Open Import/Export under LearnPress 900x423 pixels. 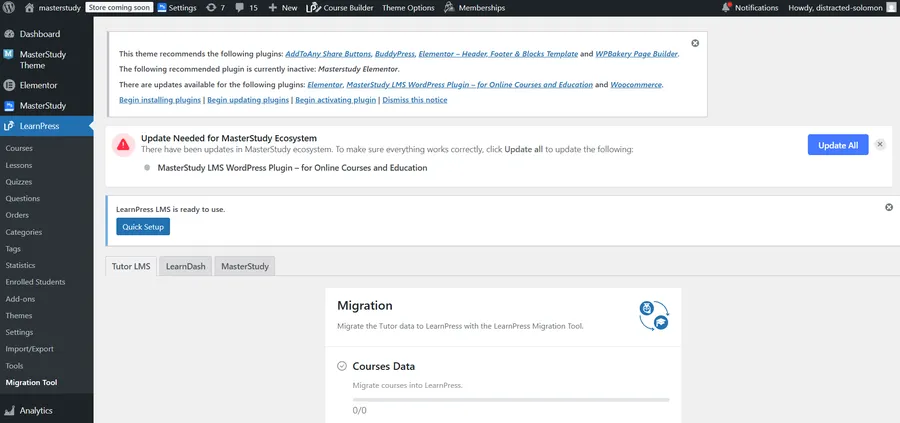(x=29, y=349)
